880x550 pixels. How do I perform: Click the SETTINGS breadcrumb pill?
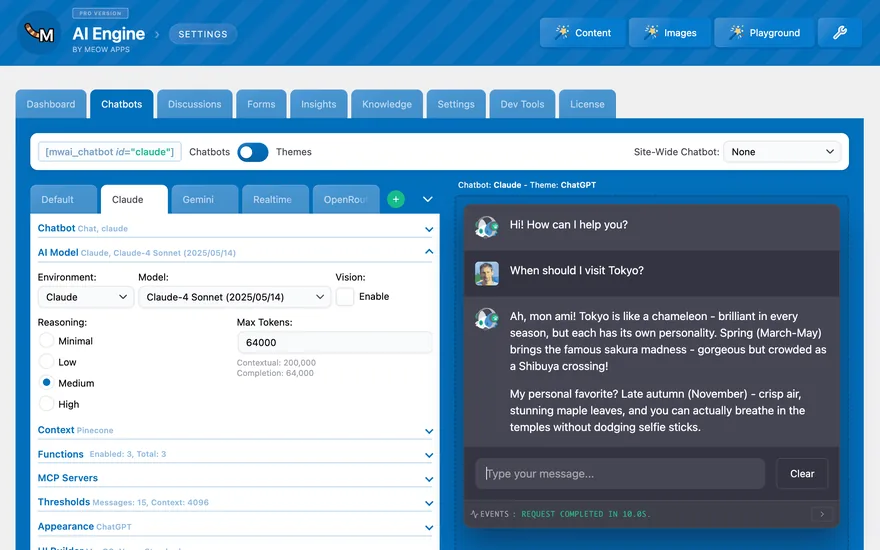203,34
